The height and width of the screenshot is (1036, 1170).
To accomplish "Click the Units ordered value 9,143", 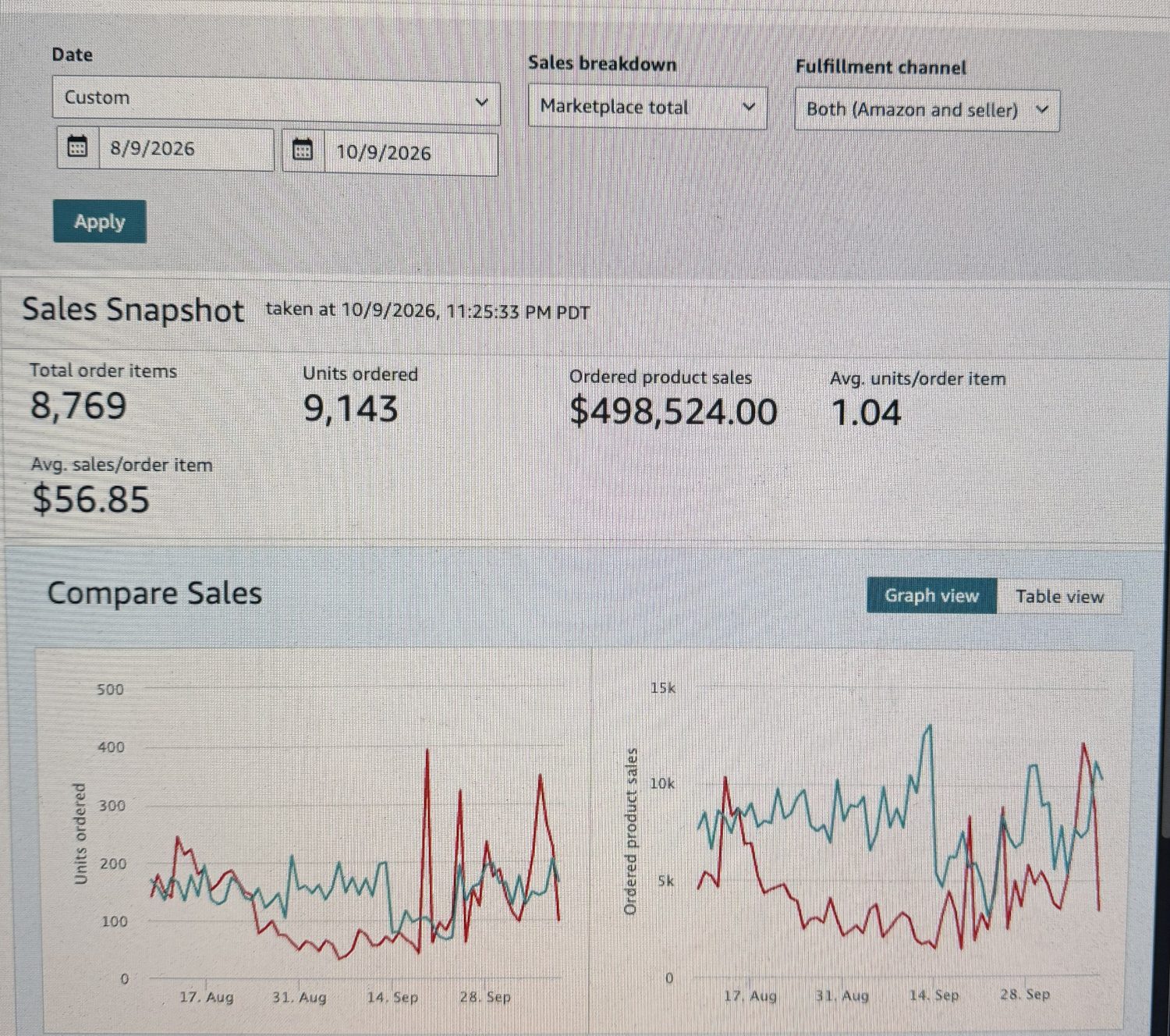I will (x=351, y=409).
